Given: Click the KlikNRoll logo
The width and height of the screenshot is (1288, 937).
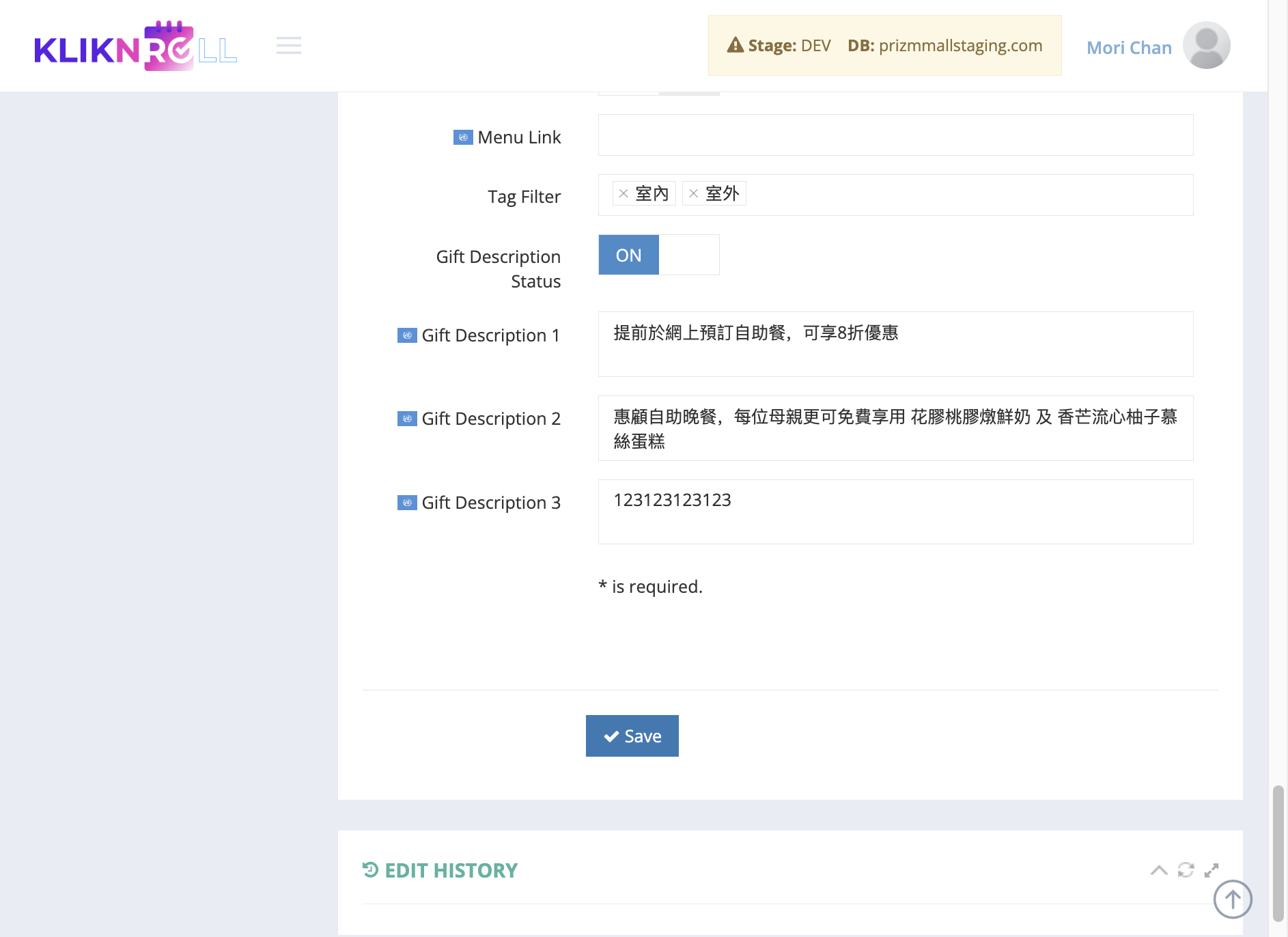Looking at the screenshot, I should tap(136, 46).
